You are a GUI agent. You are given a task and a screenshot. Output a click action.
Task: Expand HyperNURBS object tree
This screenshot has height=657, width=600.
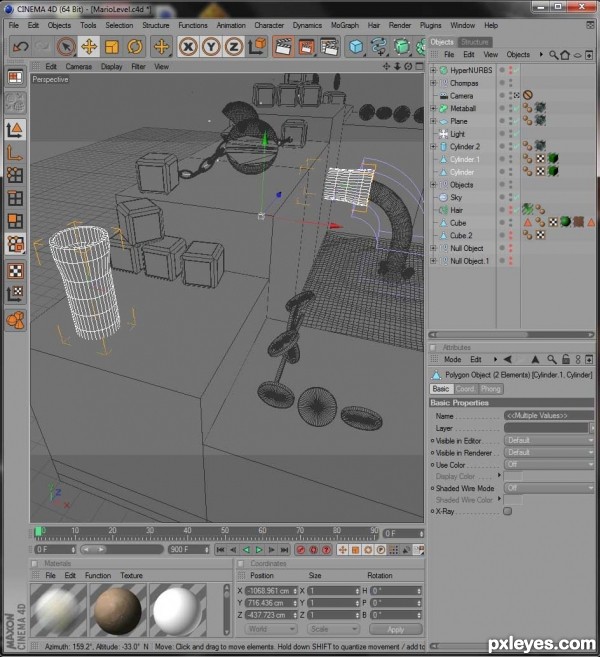(x=433, y=70)
